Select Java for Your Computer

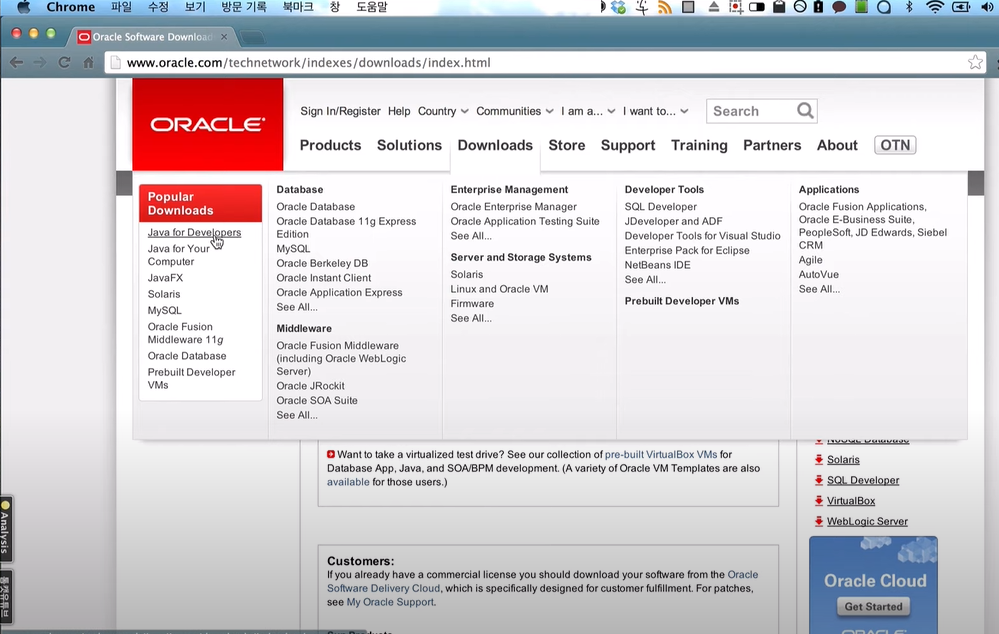pyautogui.click(x=178, y=255)
